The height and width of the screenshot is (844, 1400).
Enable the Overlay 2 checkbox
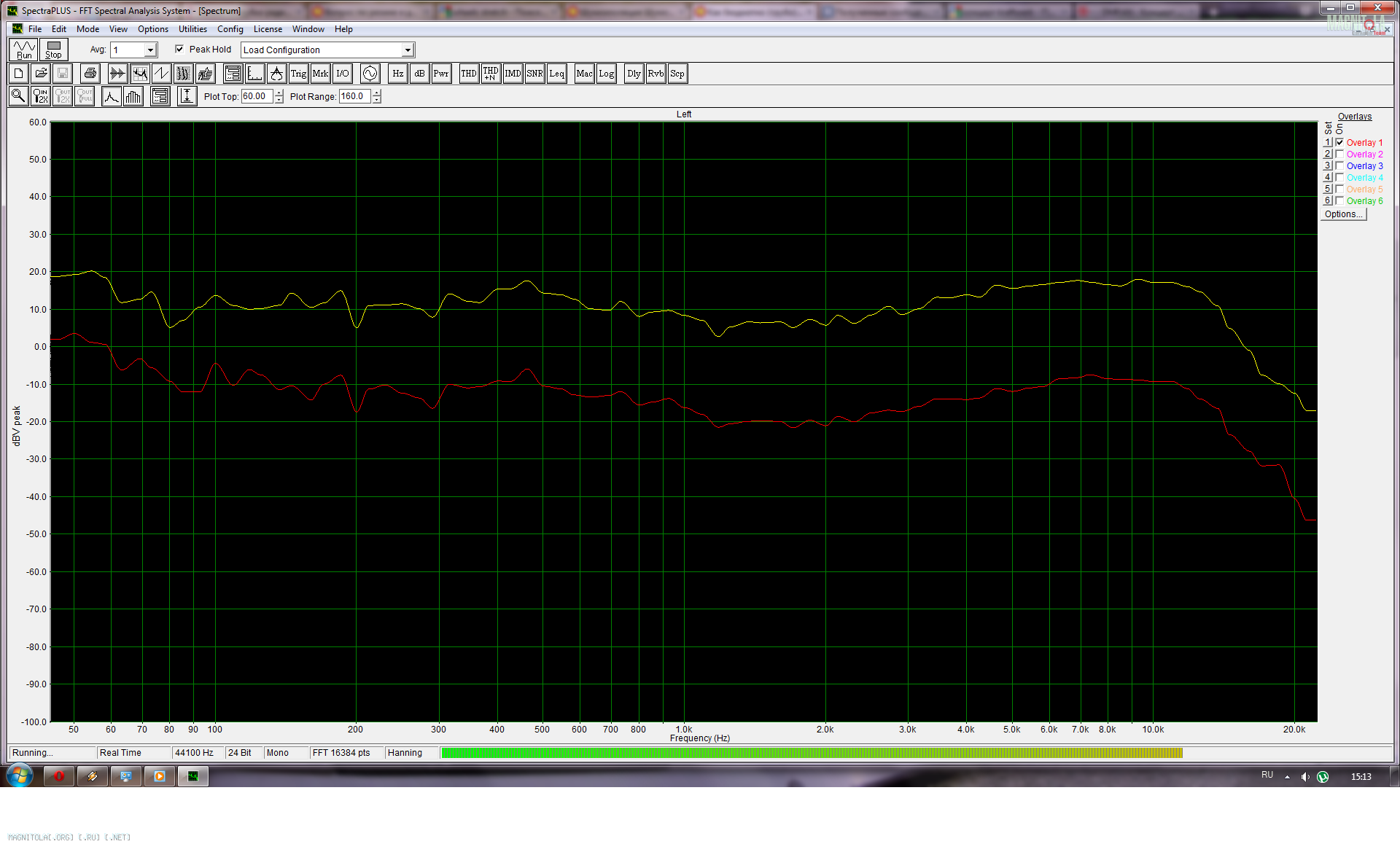click(1339, 154)
